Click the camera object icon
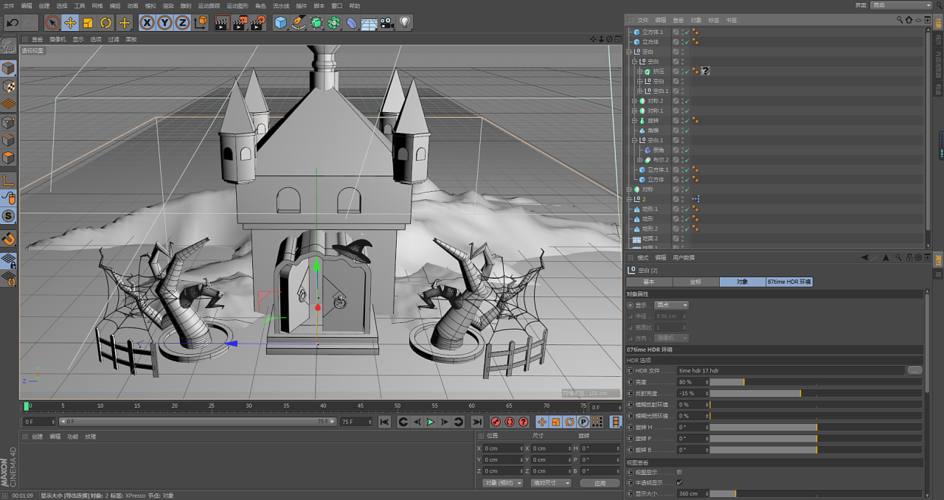Screen dimensions: 944x500 386,22
